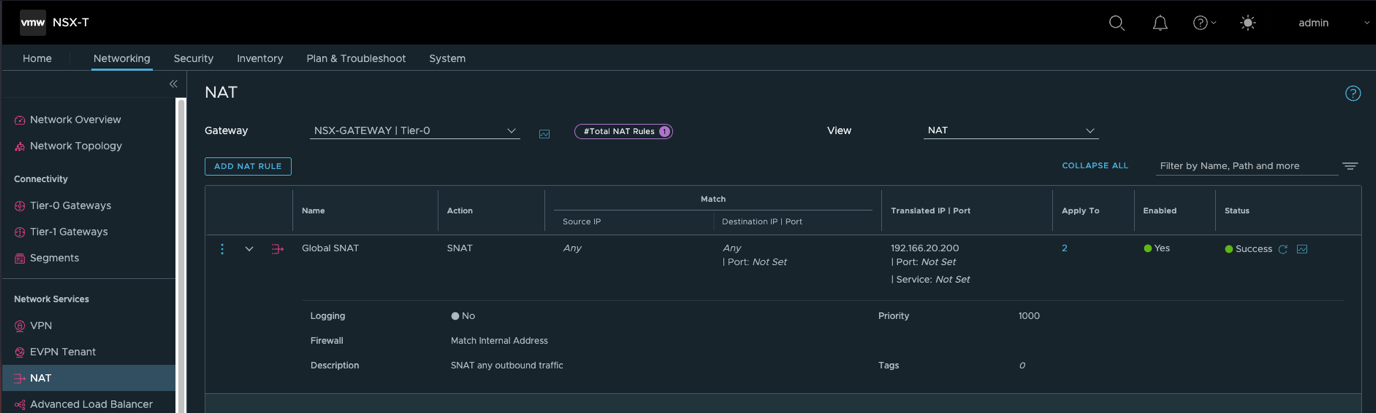Click the Advanced Load Balancer icon
This screenshot has height=413, width=1376.
(x=20, y=405)
